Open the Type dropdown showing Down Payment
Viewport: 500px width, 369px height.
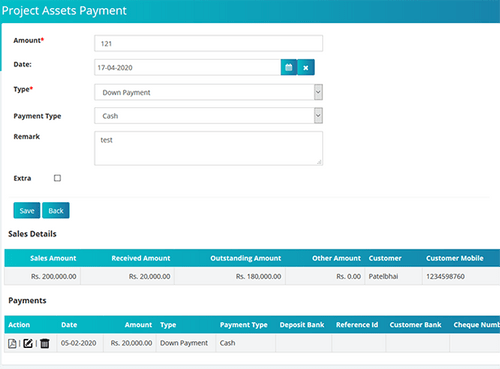208,92
